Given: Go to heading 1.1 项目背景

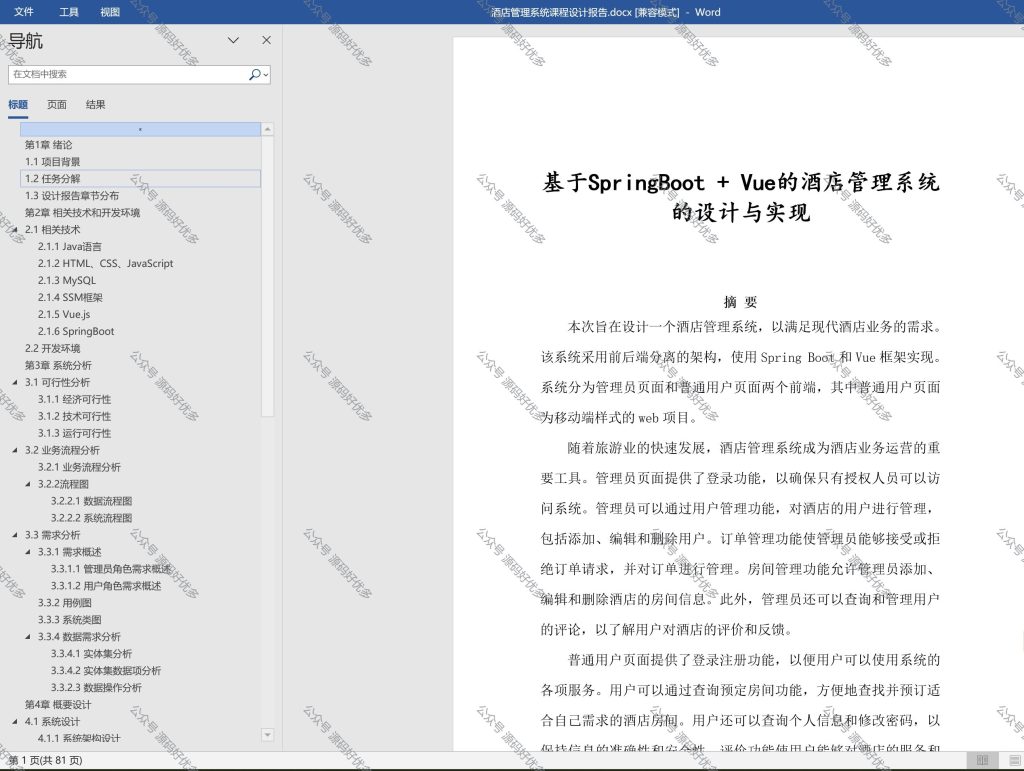Looking at the screenshot, I should [53, 162].
